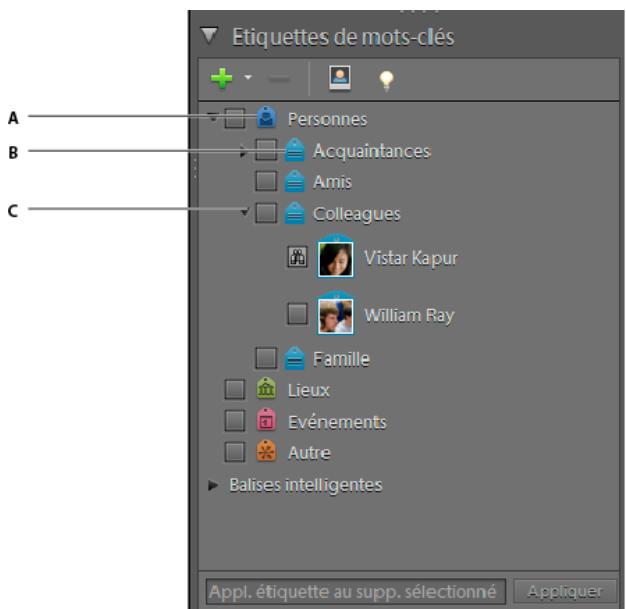Collapse the Colleagues sub-category triangle
626x609 pixels.
coord(244,212)
